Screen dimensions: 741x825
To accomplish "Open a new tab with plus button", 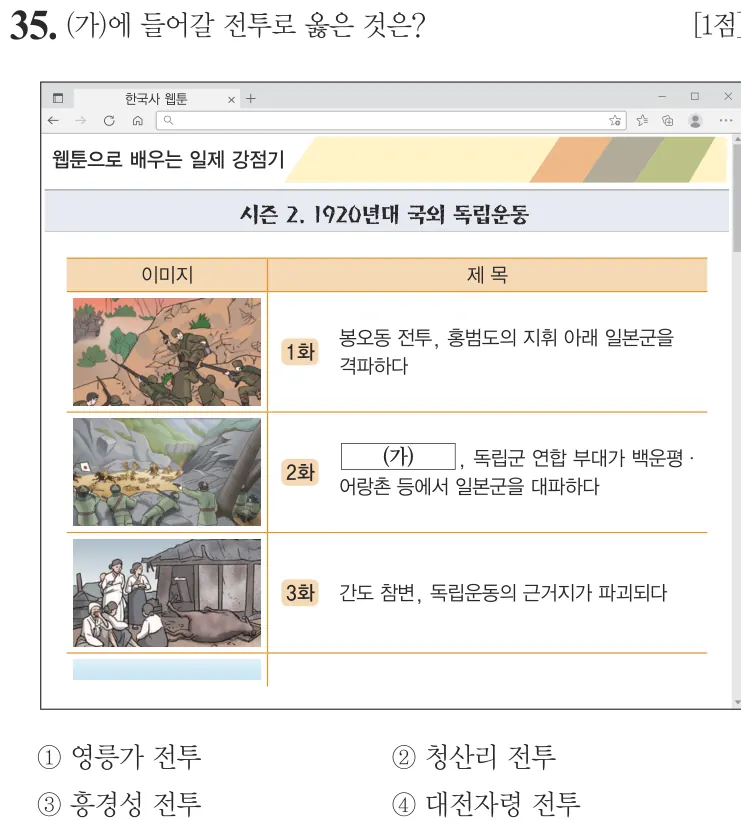I will pos(251,98).
